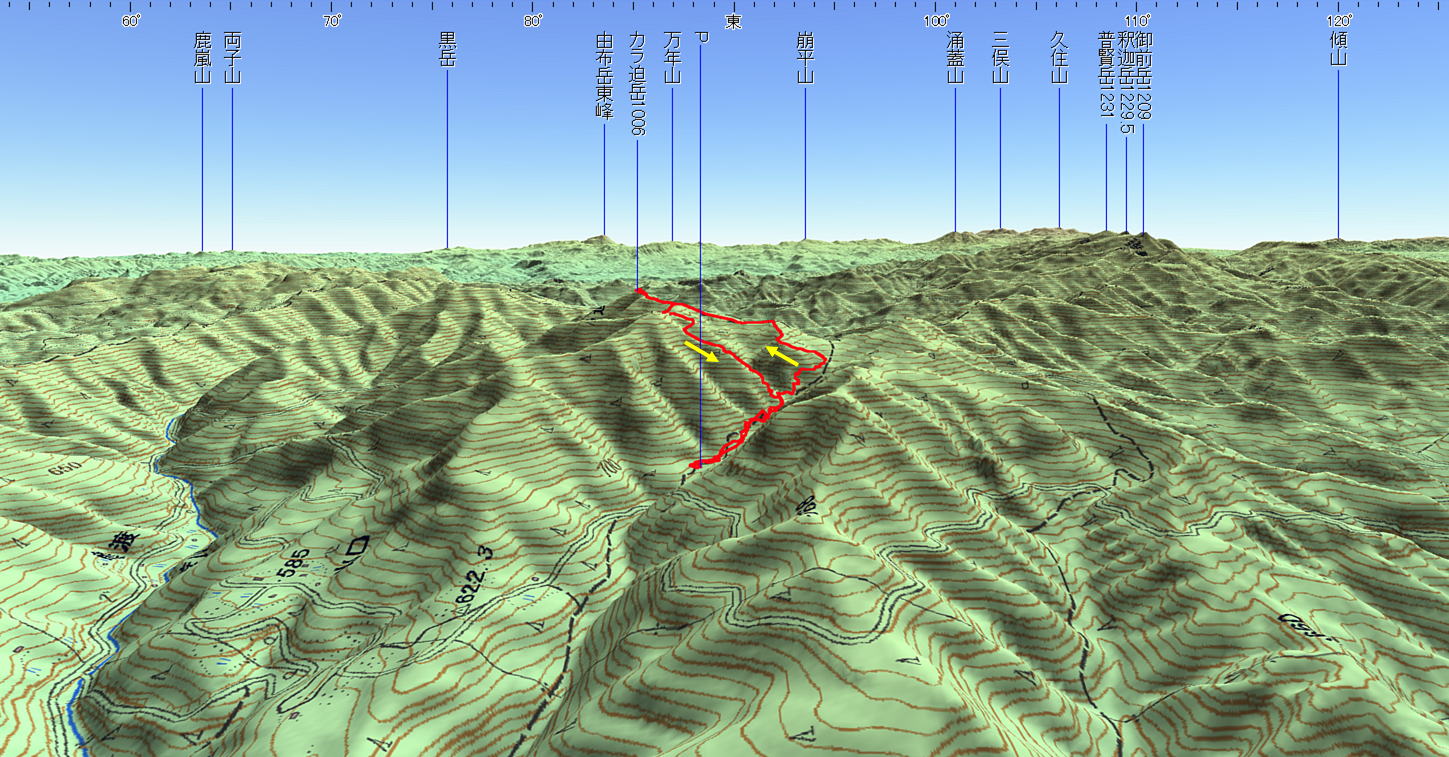
Task: Click the right yellow direction arrow
Action: click(782, 355)
